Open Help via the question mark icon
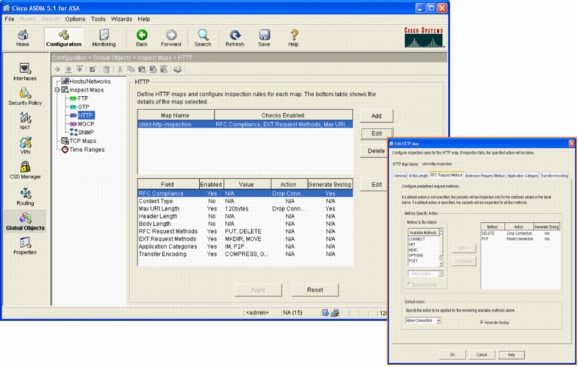The width and height of the screenshot is (578, 367). point(294,38)
